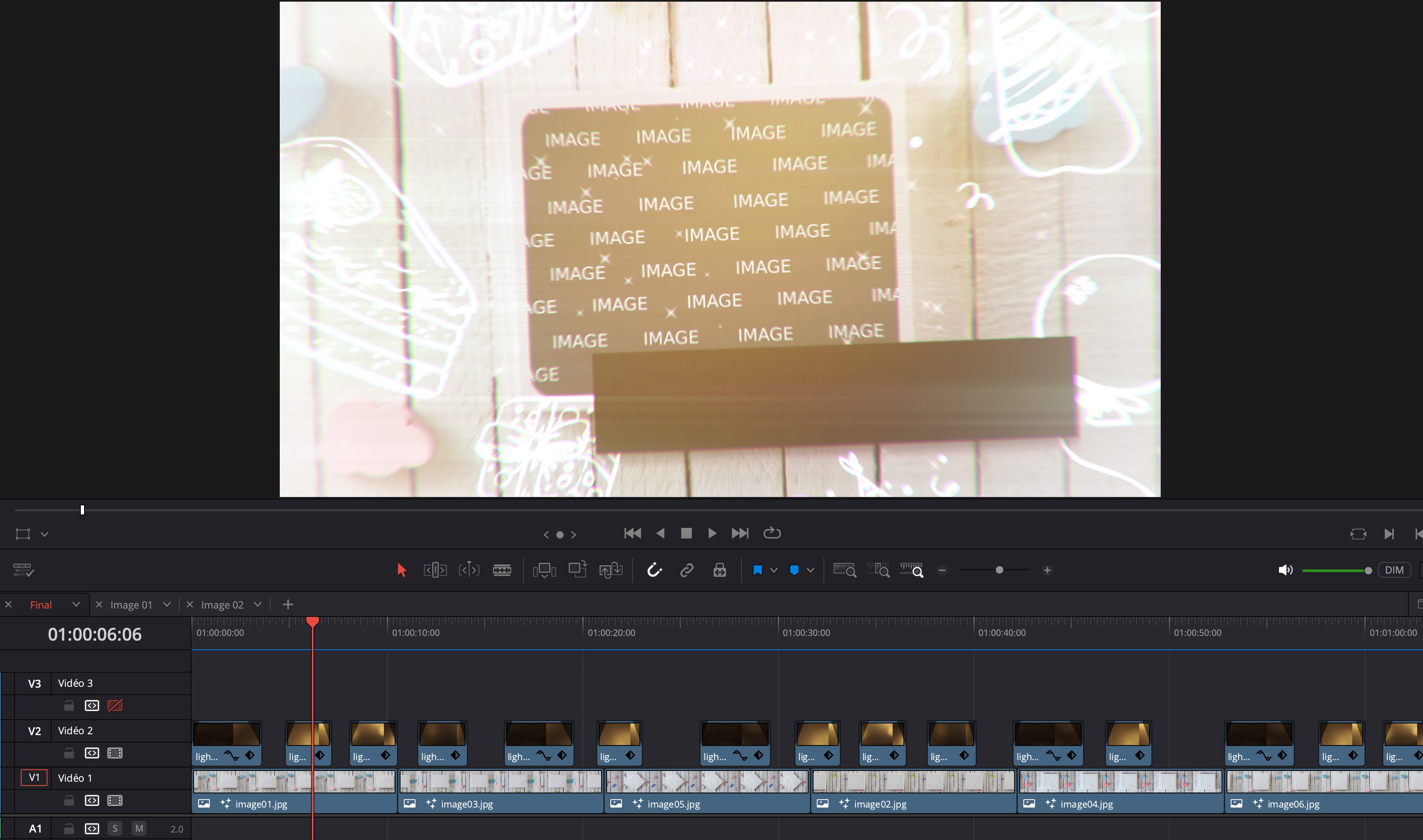Image resolution: width=1423 pixels, height=840 pixels.
Task: Switch to the Image 02 timeline tab
Action: [x=222, y=604]
